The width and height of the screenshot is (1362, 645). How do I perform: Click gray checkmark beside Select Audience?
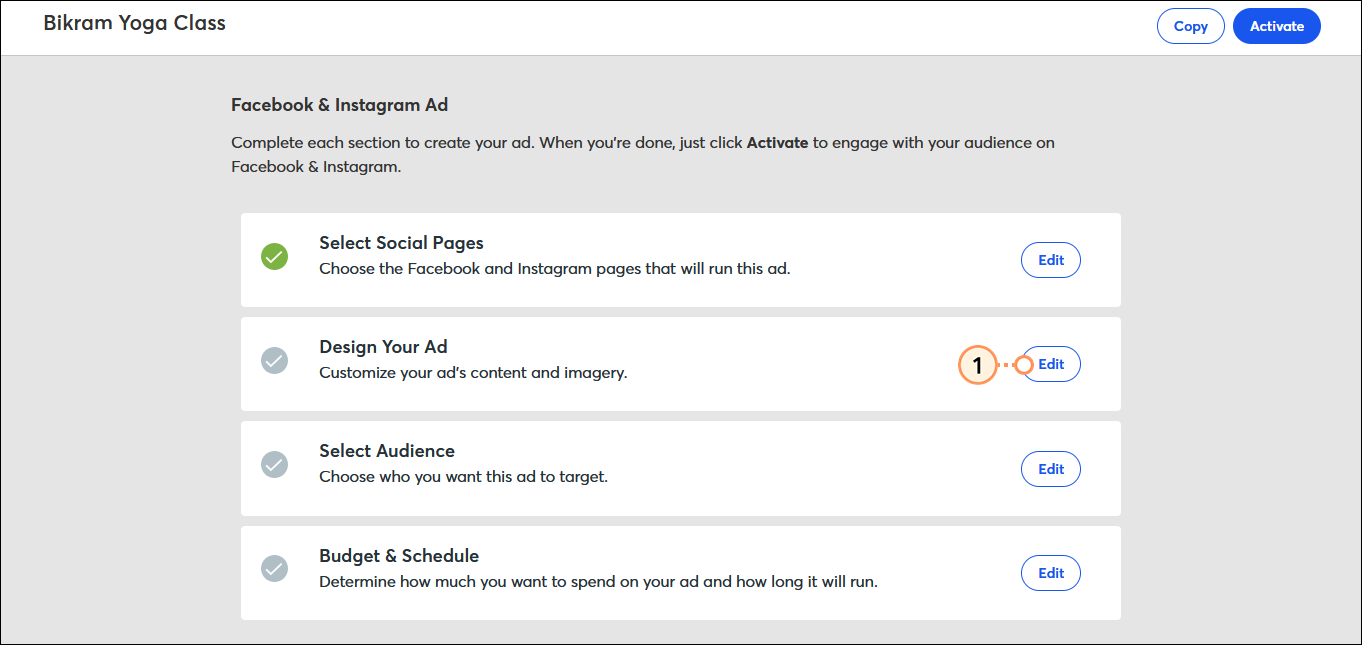(274, 465)
